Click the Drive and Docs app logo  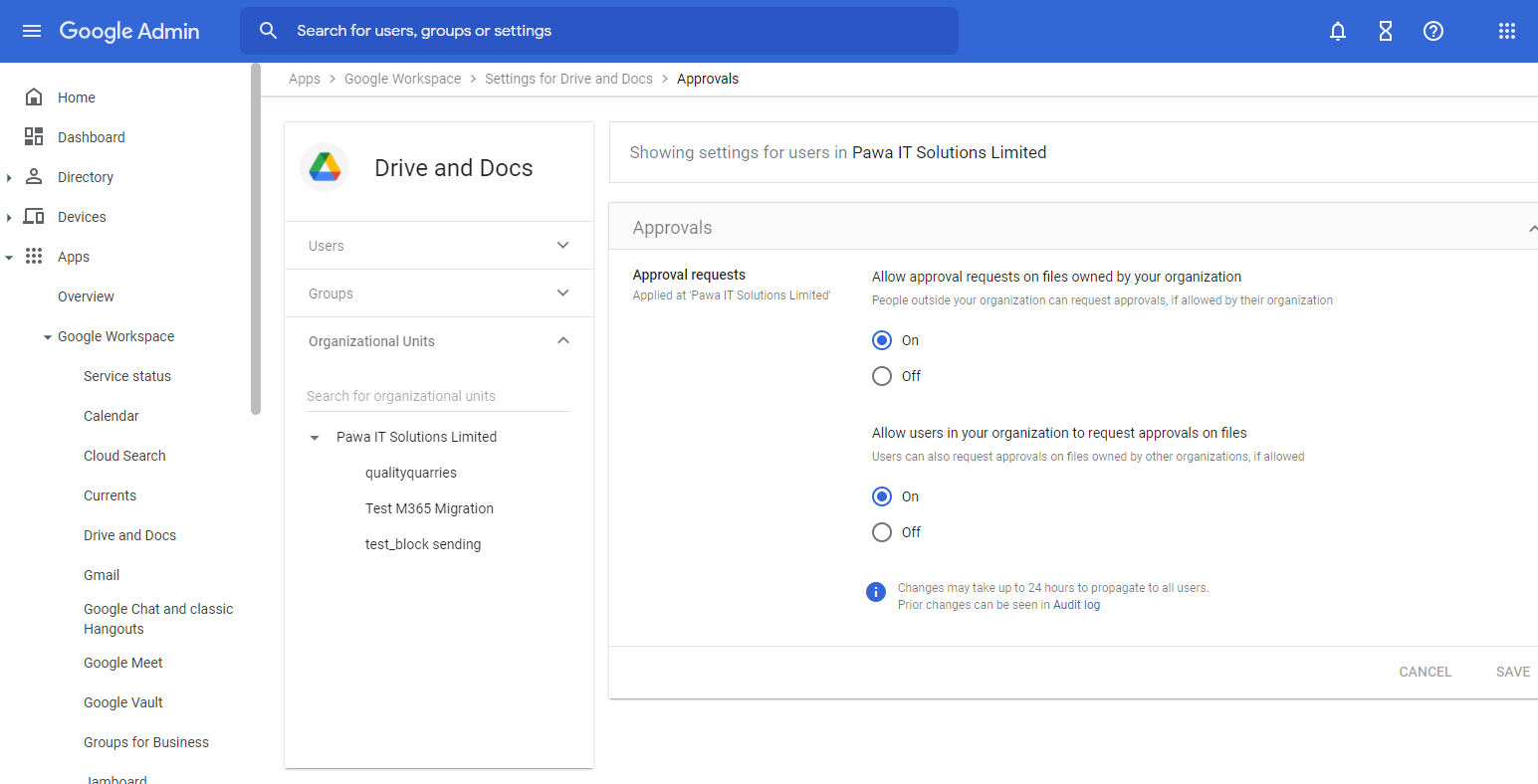coord(324,167)
